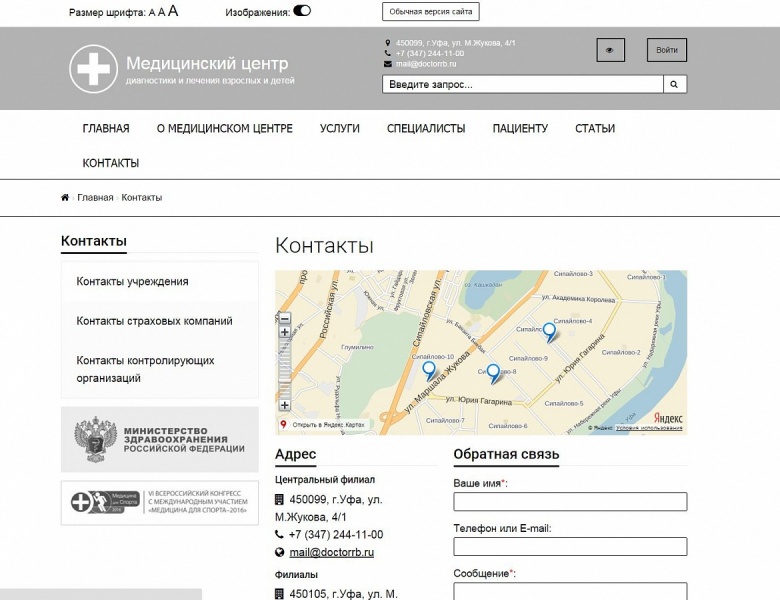Click mail@doctorrb.ru link under address

click(331, 552)
